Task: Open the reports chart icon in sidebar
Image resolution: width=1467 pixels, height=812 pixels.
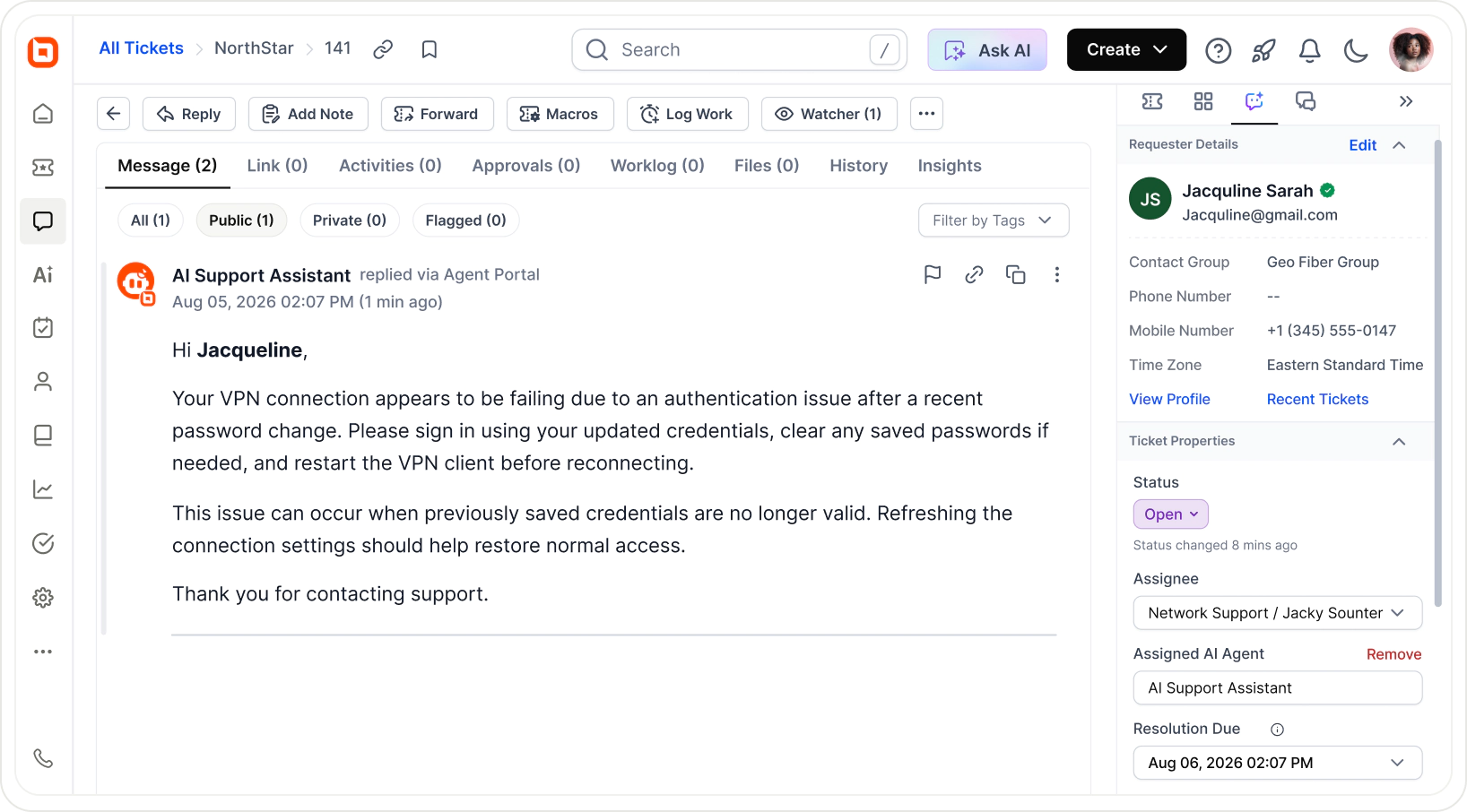Action: coord(43,489)
